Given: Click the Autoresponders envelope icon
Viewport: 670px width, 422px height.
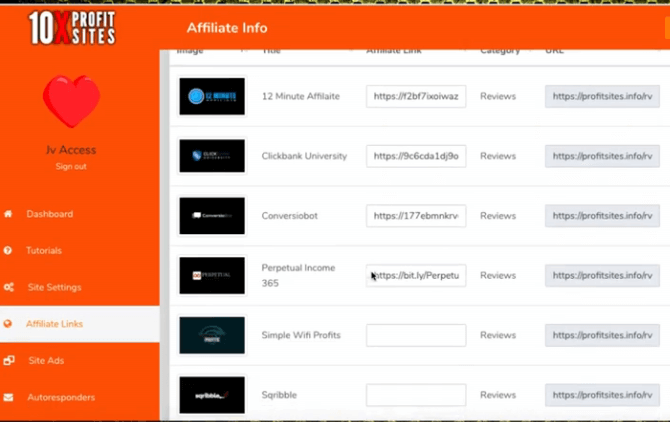Looking at the screenshot, I should 8,397.
